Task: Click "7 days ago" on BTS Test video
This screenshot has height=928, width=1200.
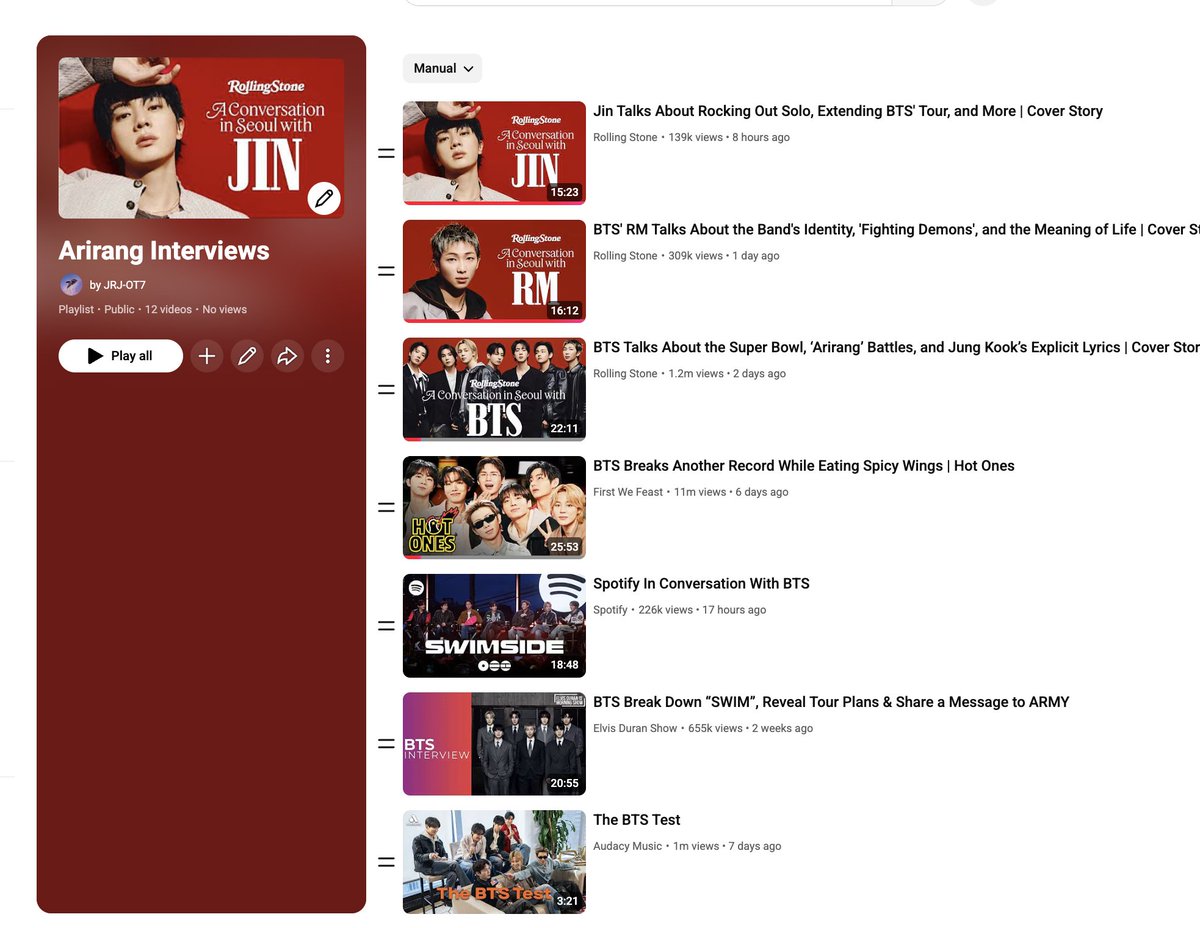Action: click(755, 846)
